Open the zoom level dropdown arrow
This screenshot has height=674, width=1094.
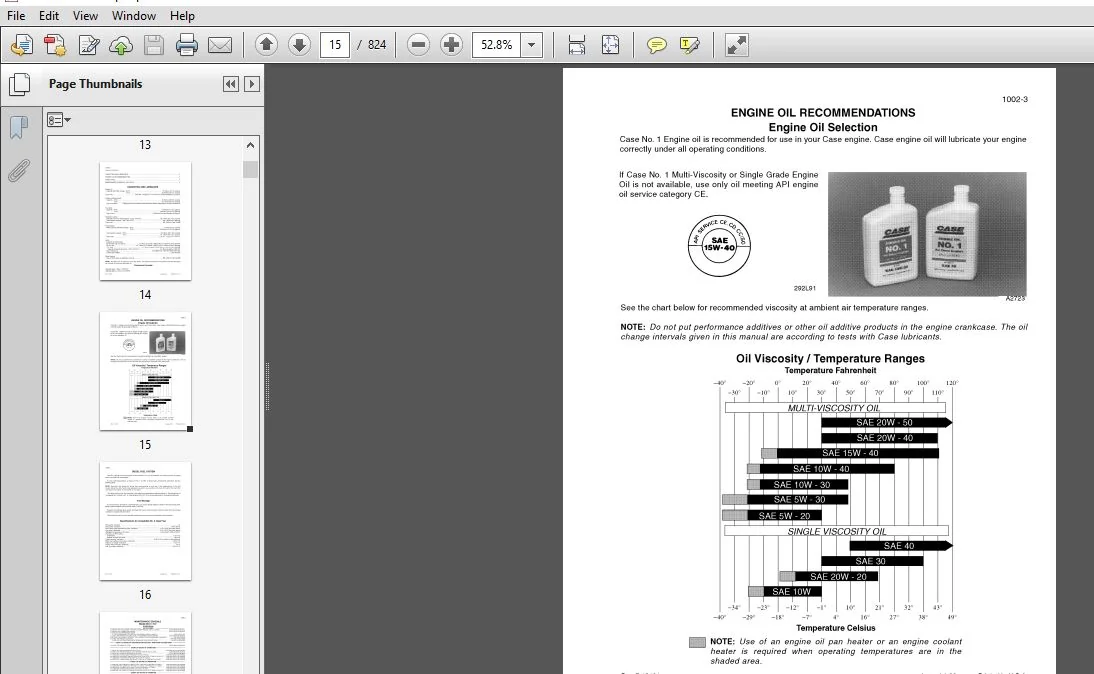click(x=532, y=45)
